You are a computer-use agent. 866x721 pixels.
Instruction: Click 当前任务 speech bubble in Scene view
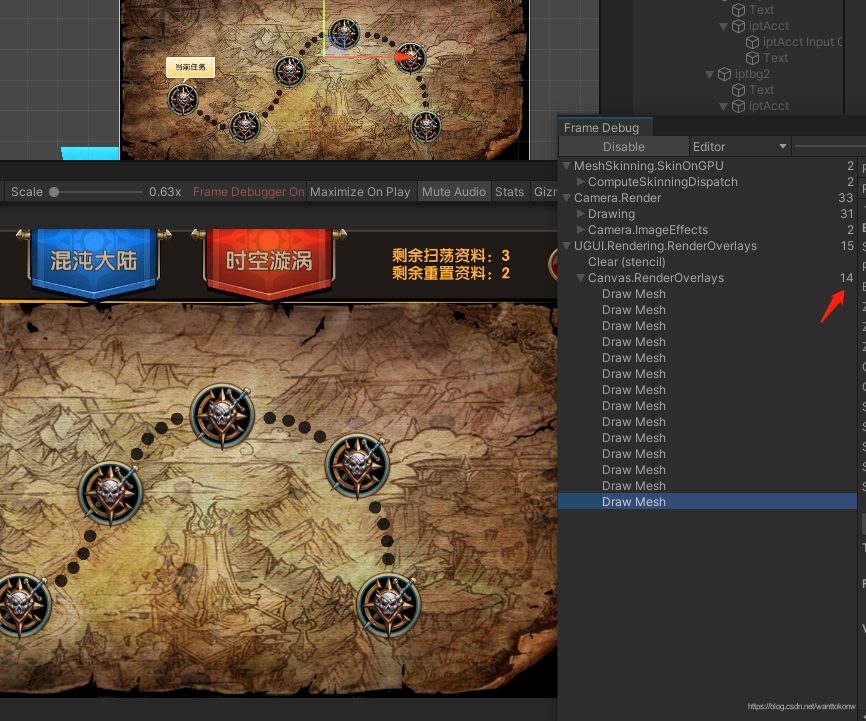coord(191,68)
